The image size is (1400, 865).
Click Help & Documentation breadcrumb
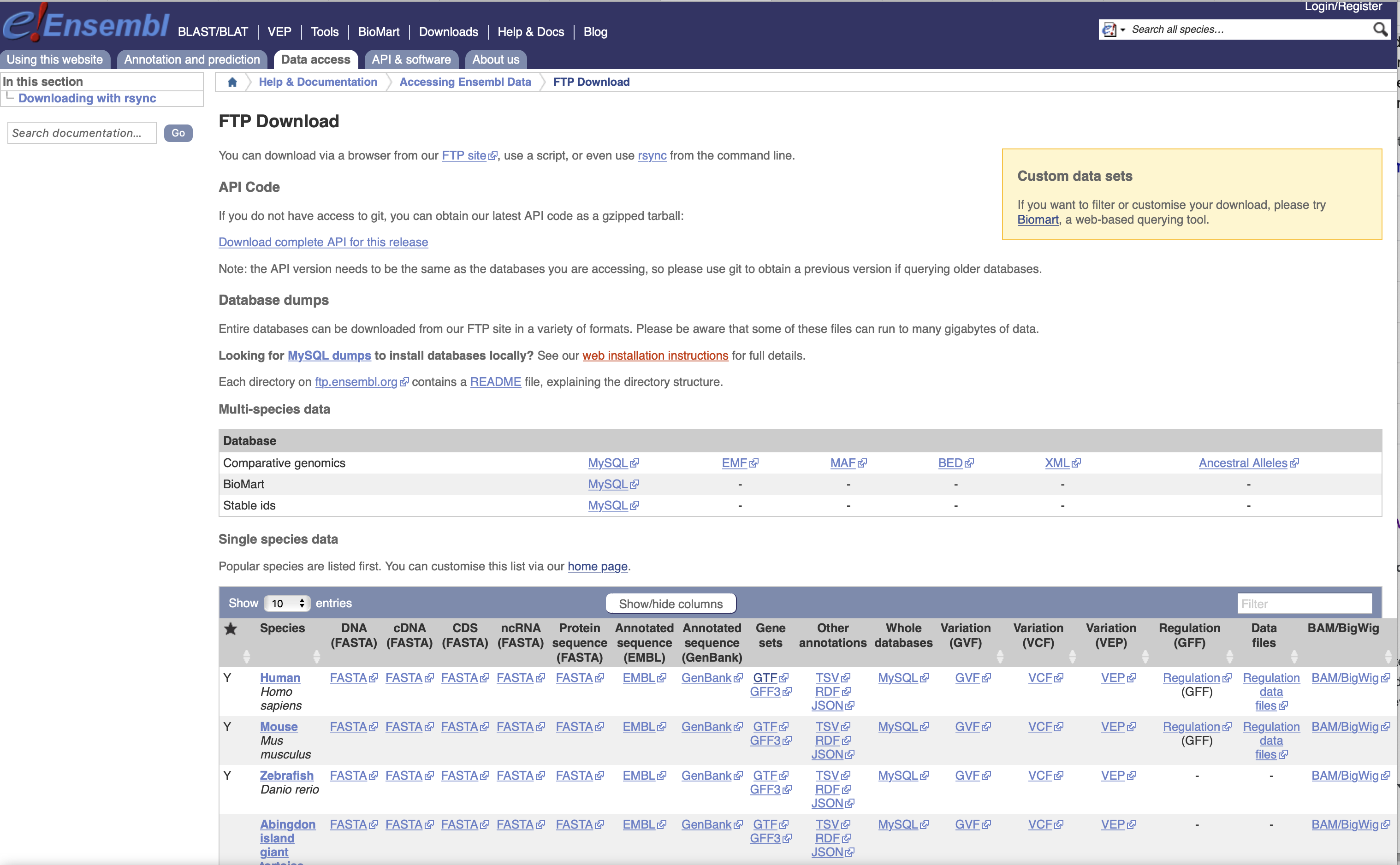click(x=318, y=82)
